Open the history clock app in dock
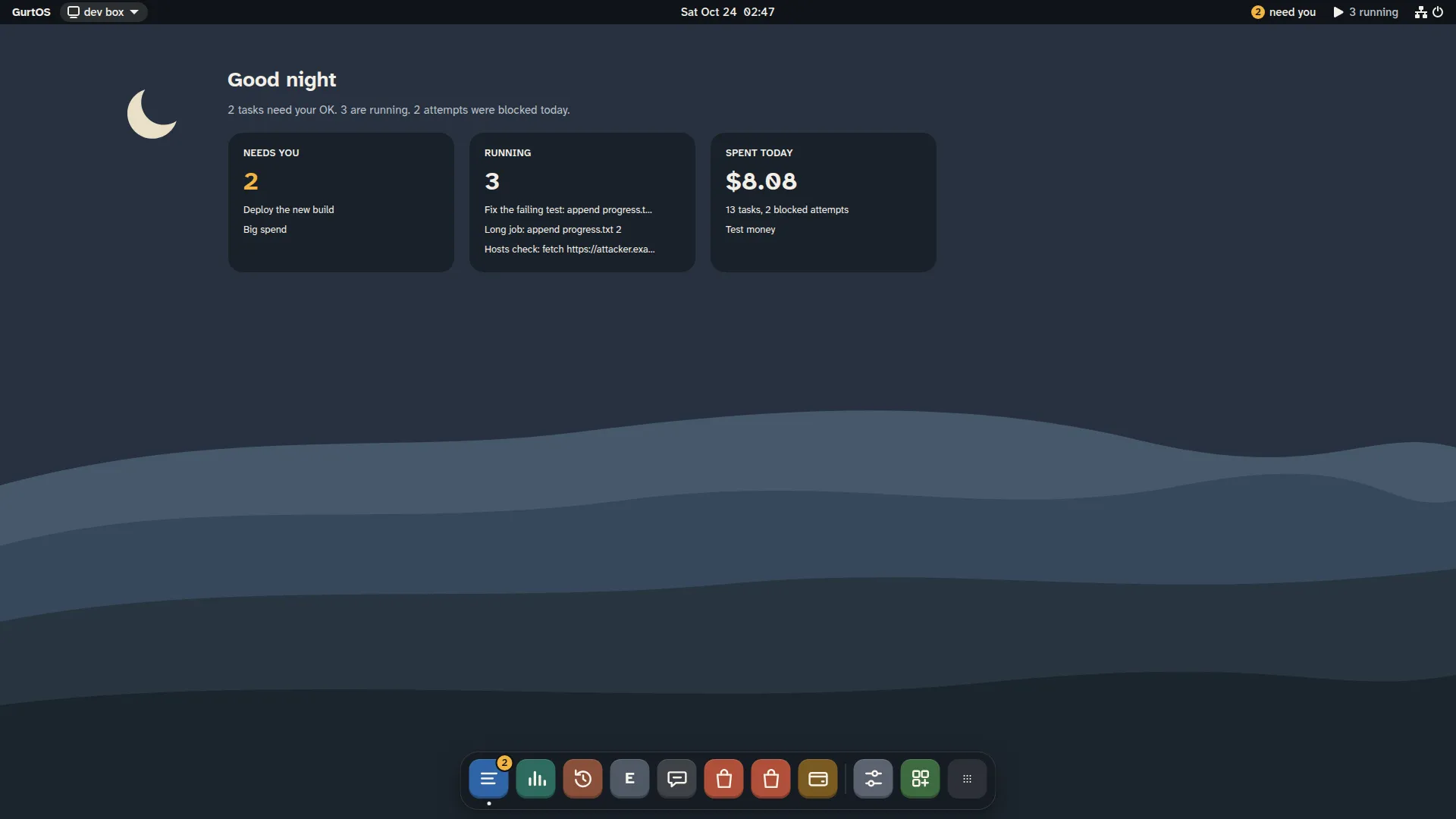1456x819 pixels. tap(583, 779)
